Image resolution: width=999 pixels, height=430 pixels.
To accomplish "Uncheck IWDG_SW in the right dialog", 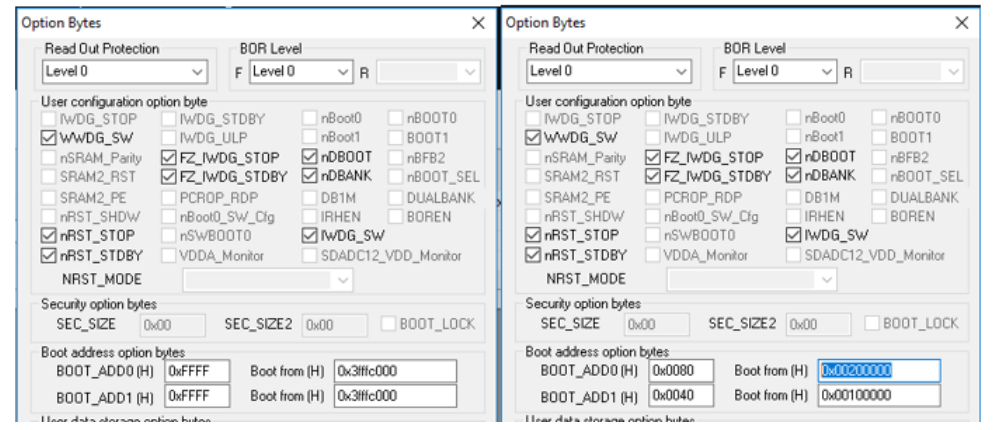I will [794, 235].
